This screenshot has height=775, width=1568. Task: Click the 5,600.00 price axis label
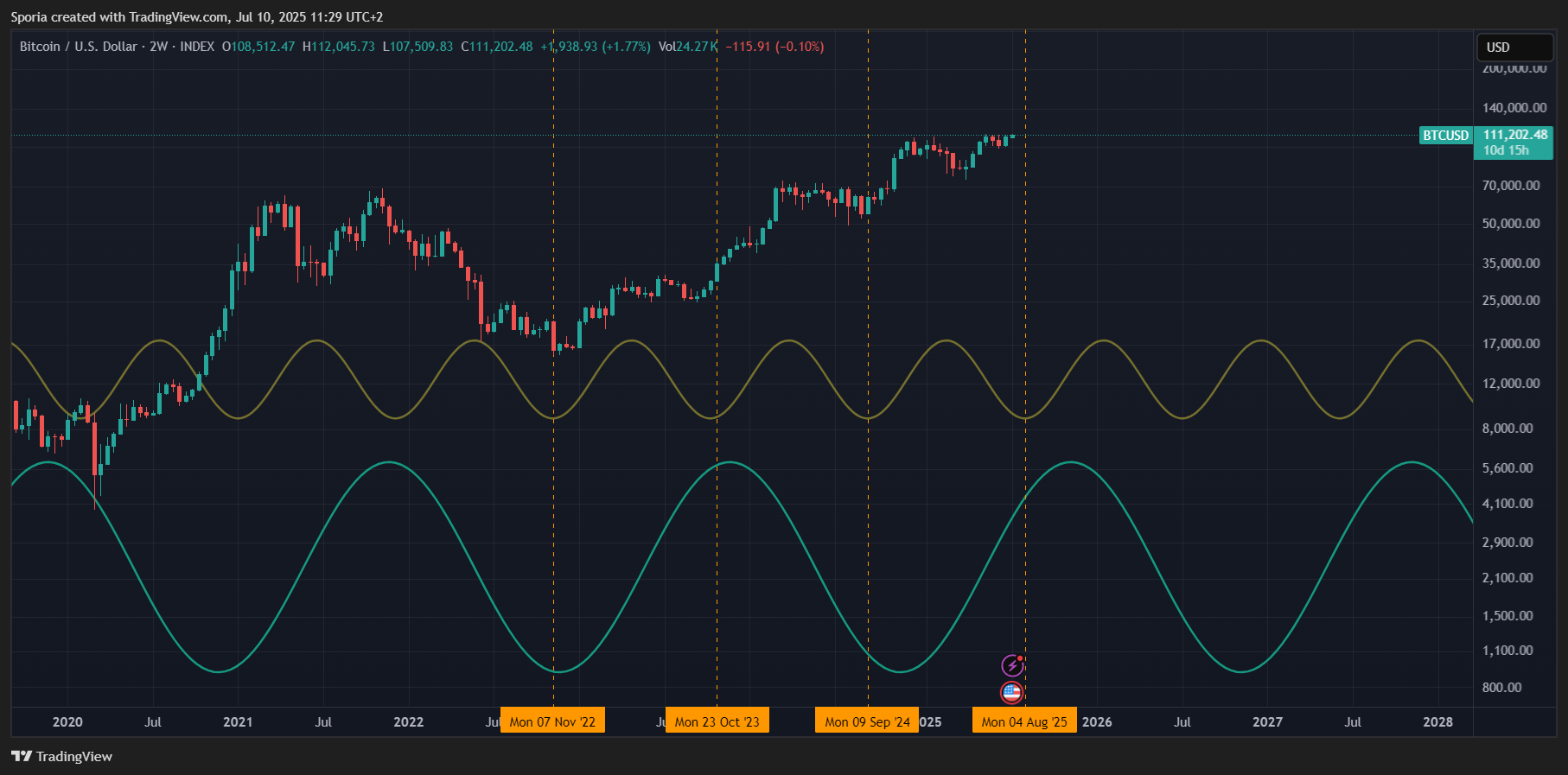coord(1507,468)
